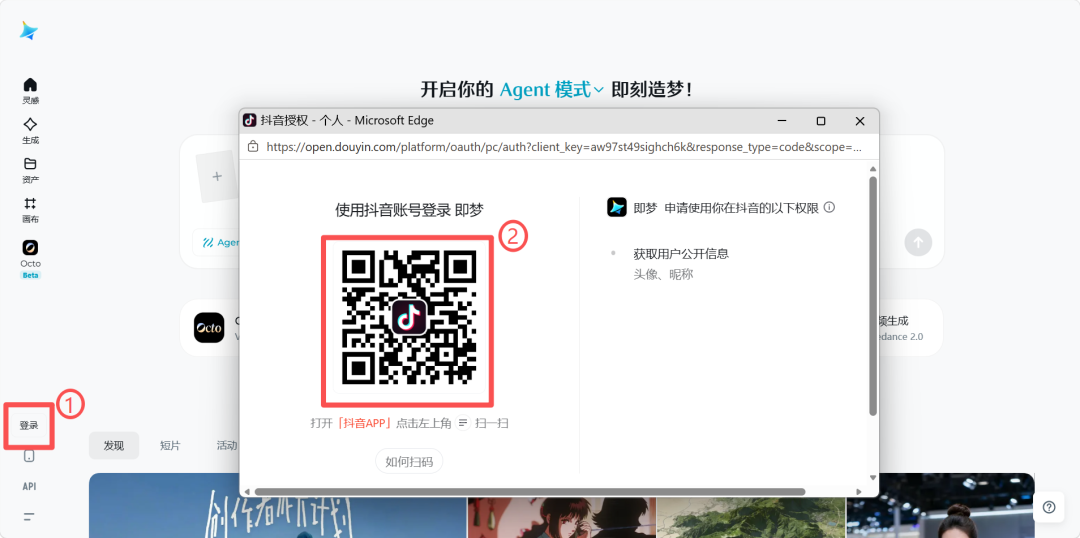
Task: Click the scan menu icon beside 扫一扫
Action: (x=463, y=423)
